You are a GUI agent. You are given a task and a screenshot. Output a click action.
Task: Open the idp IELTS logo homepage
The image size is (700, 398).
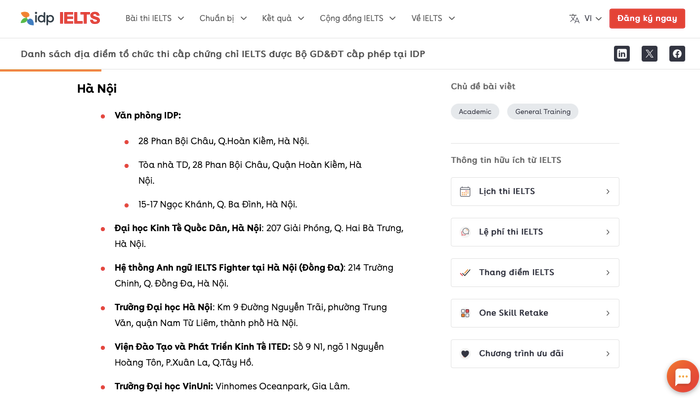pyautogui.click(x=60, y=18)
